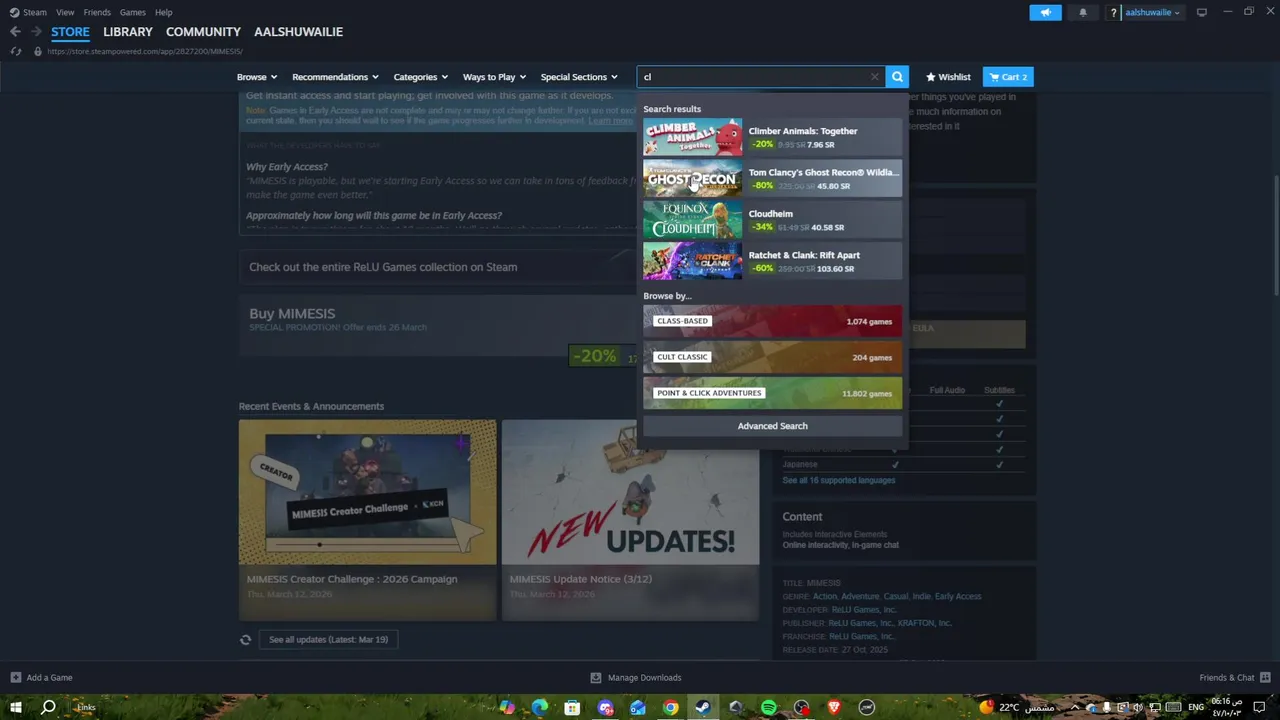
Task: Click the help question mark icon
Action: coord(1114,12)
